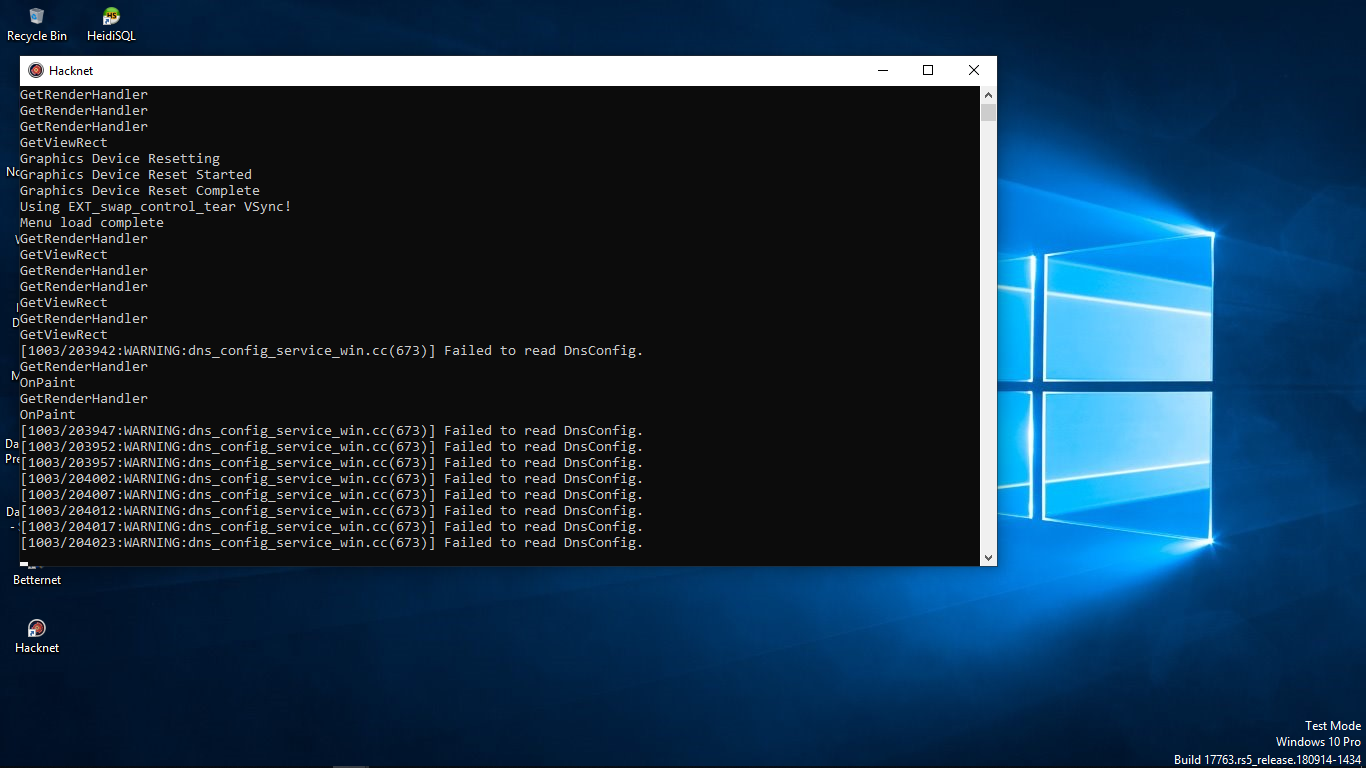Click the 'Graphics Device Reset Started' line
Image resolution: width=1366 pixels, height=768 pixels.
coord(136,175)
